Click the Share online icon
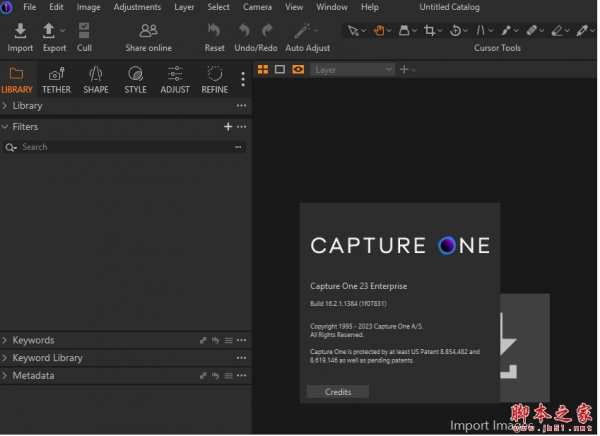The height and width of the screenshot is (436, 600). [148, 31]
